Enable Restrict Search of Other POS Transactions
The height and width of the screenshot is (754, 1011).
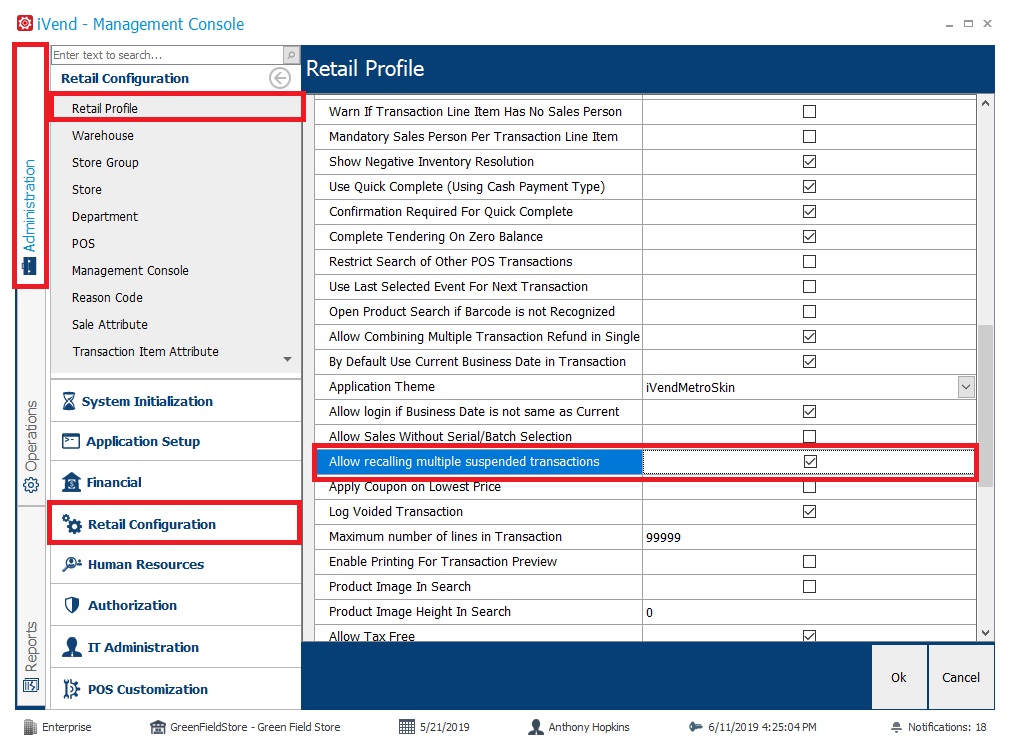tap(809, 261)
